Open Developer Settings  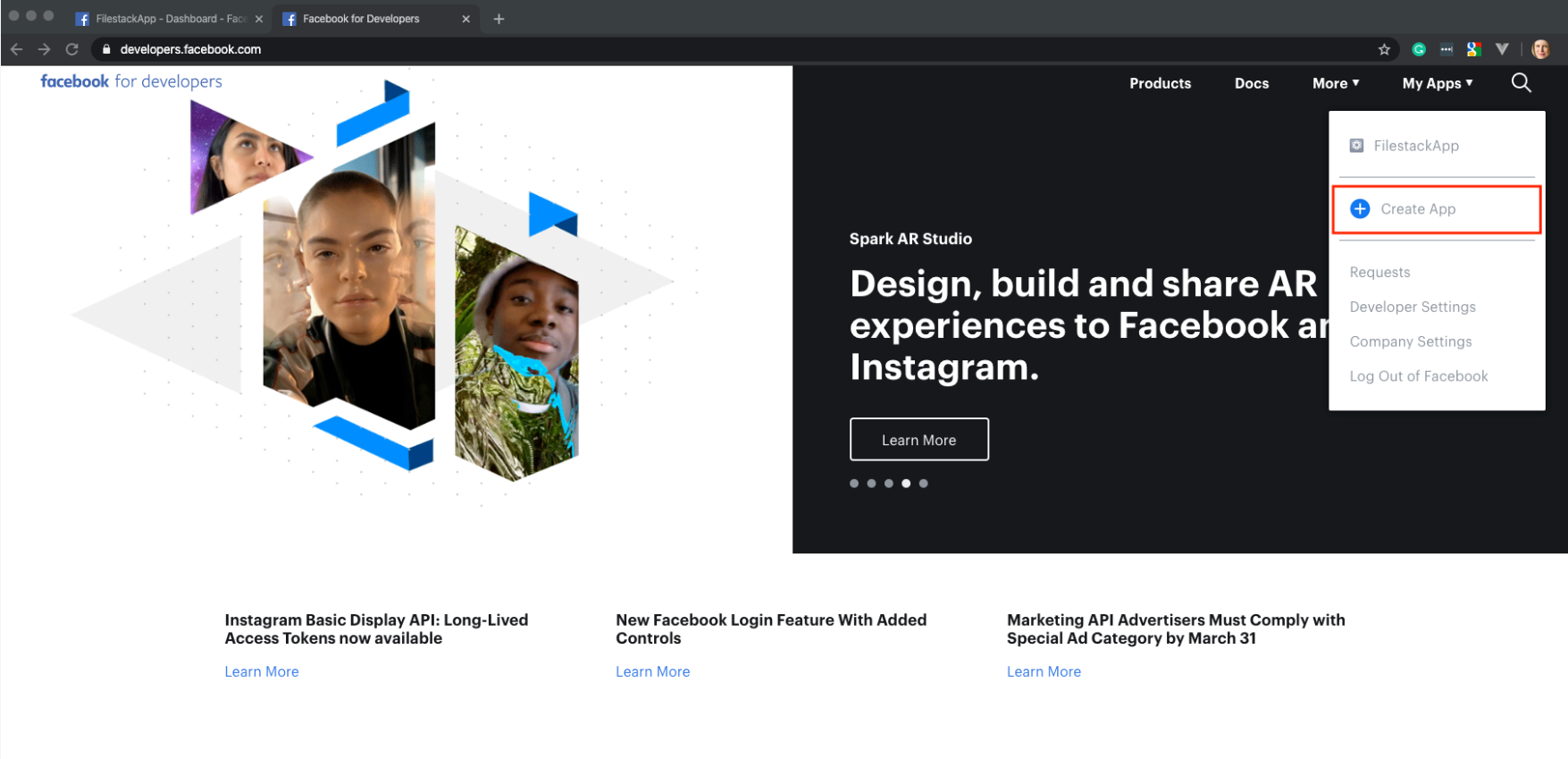point(1413,307)
